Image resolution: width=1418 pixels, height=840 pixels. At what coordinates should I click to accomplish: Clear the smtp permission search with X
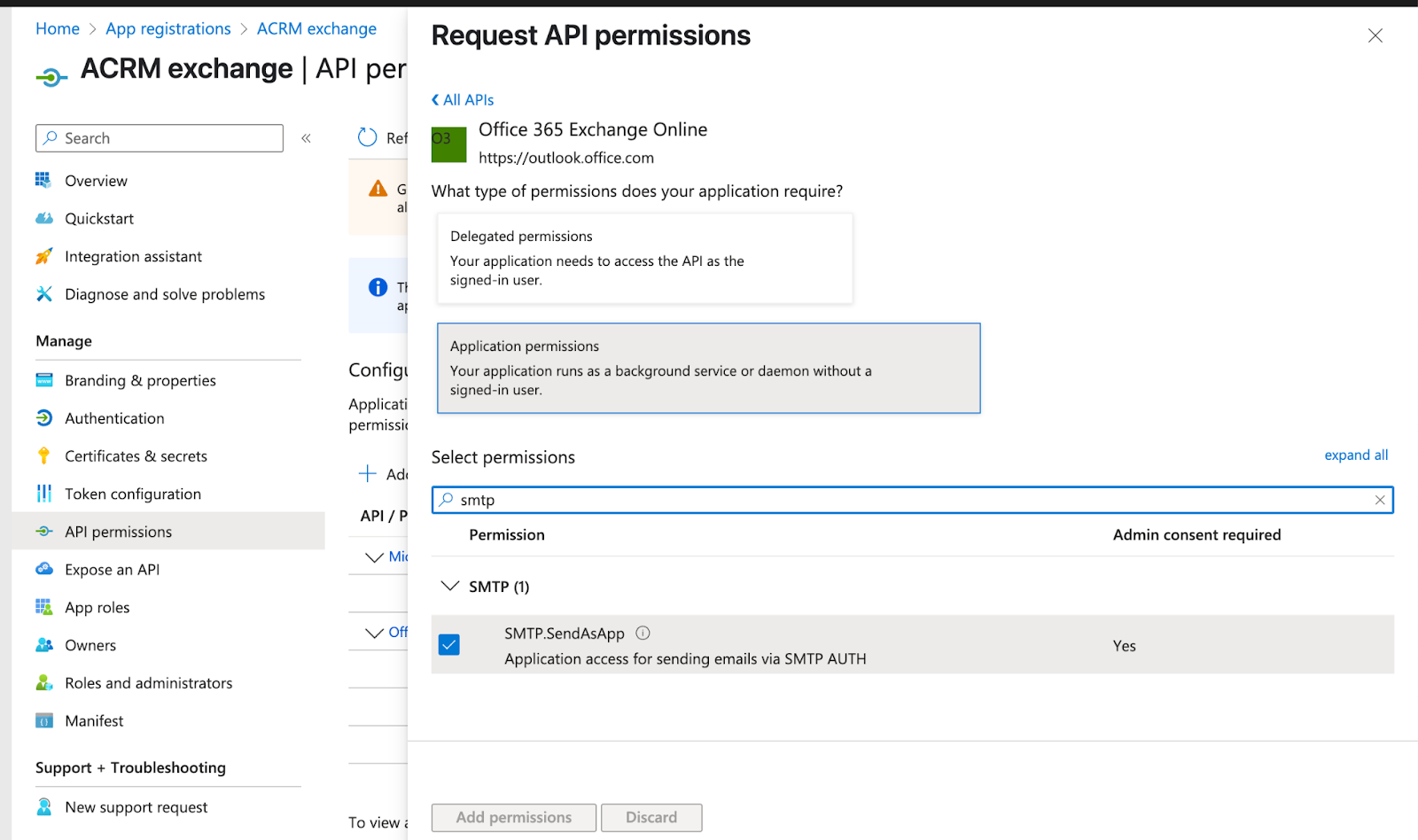1380,500
